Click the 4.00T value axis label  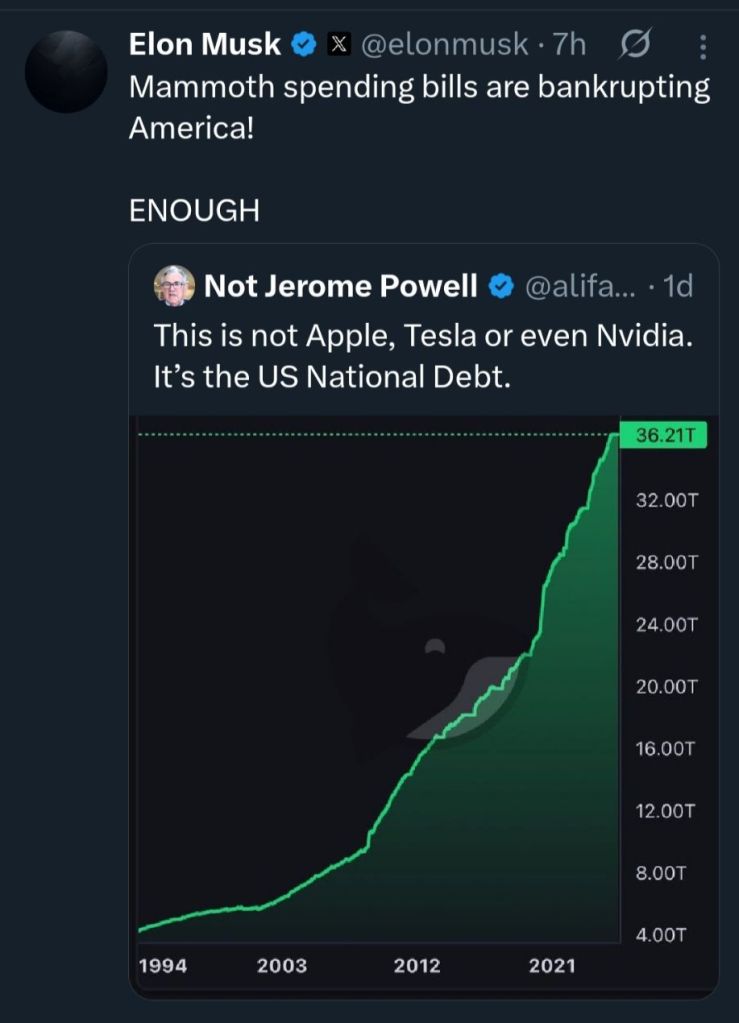coord(660,936)
